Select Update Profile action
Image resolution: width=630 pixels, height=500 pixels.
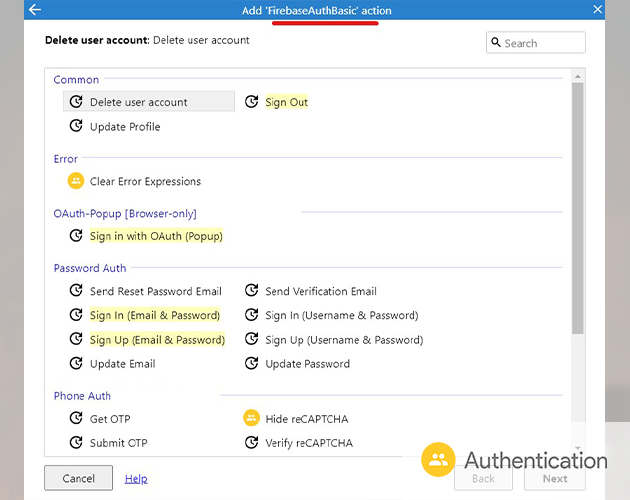pos(124,127)
